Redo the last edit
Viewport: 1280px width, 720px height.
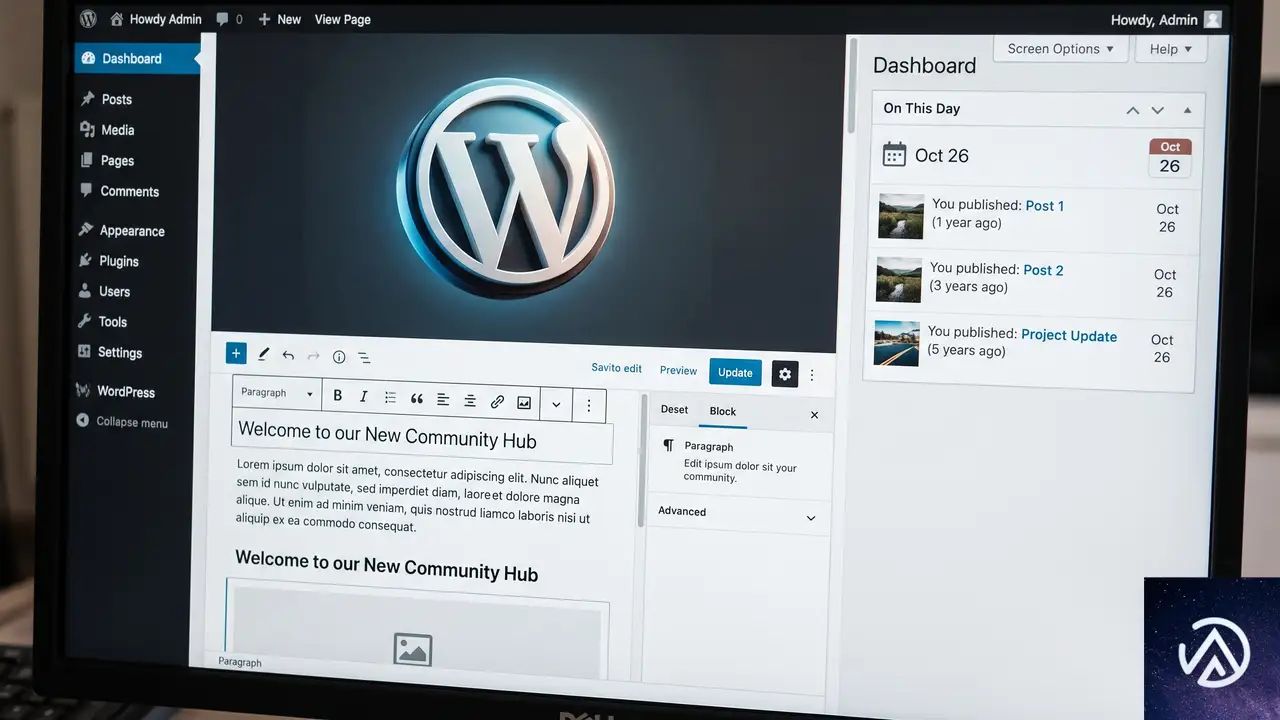pyautogui.click(x=313, y=356)
